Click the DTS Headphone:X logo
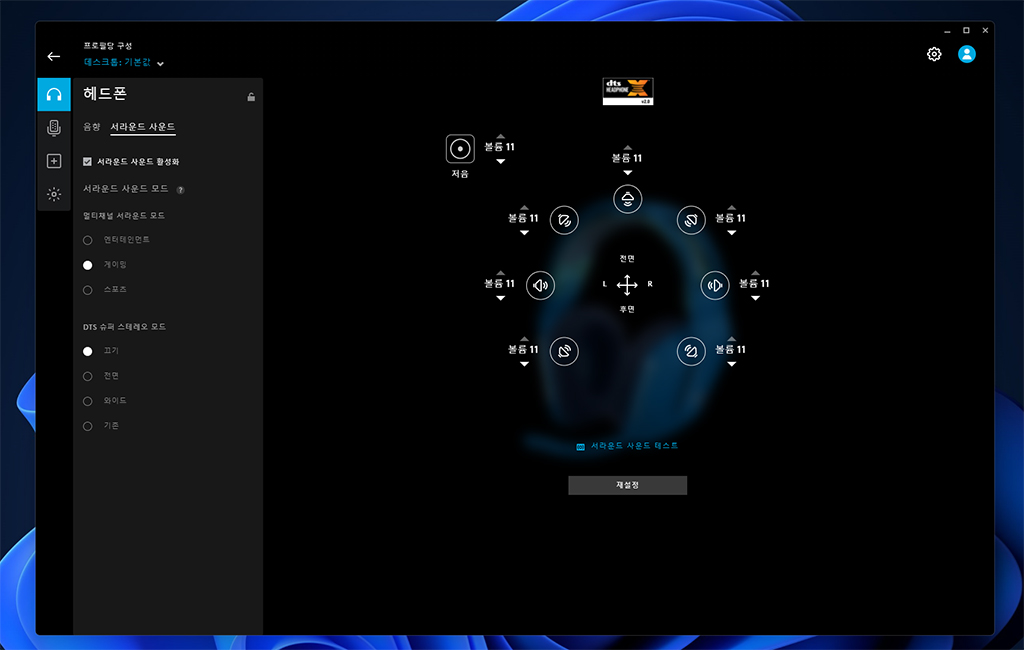1024x650 pixels. (x=628, y=91)
